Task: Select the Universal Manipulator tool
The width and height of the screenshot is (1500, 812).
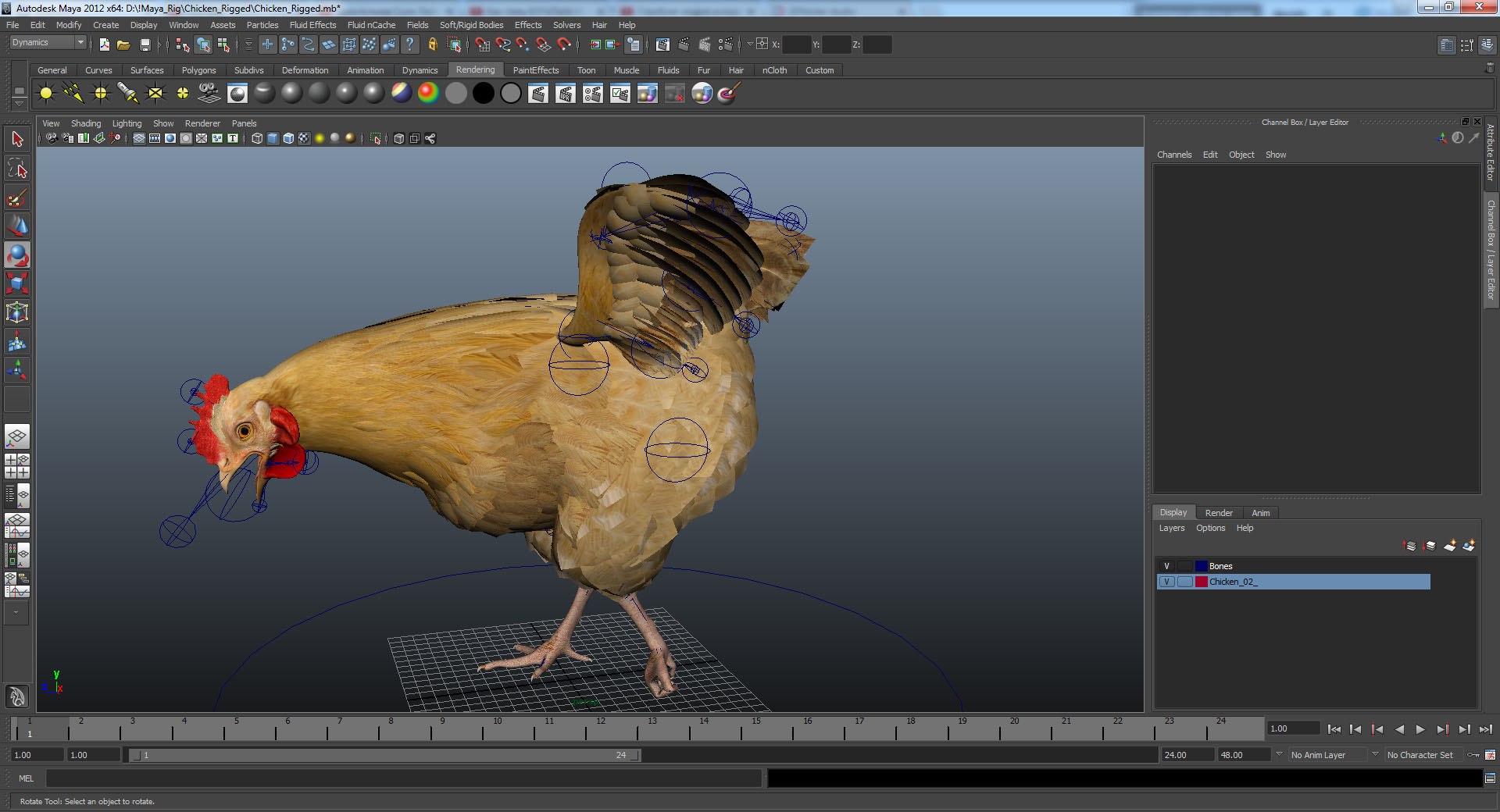Action: click(x=17, y=312)
